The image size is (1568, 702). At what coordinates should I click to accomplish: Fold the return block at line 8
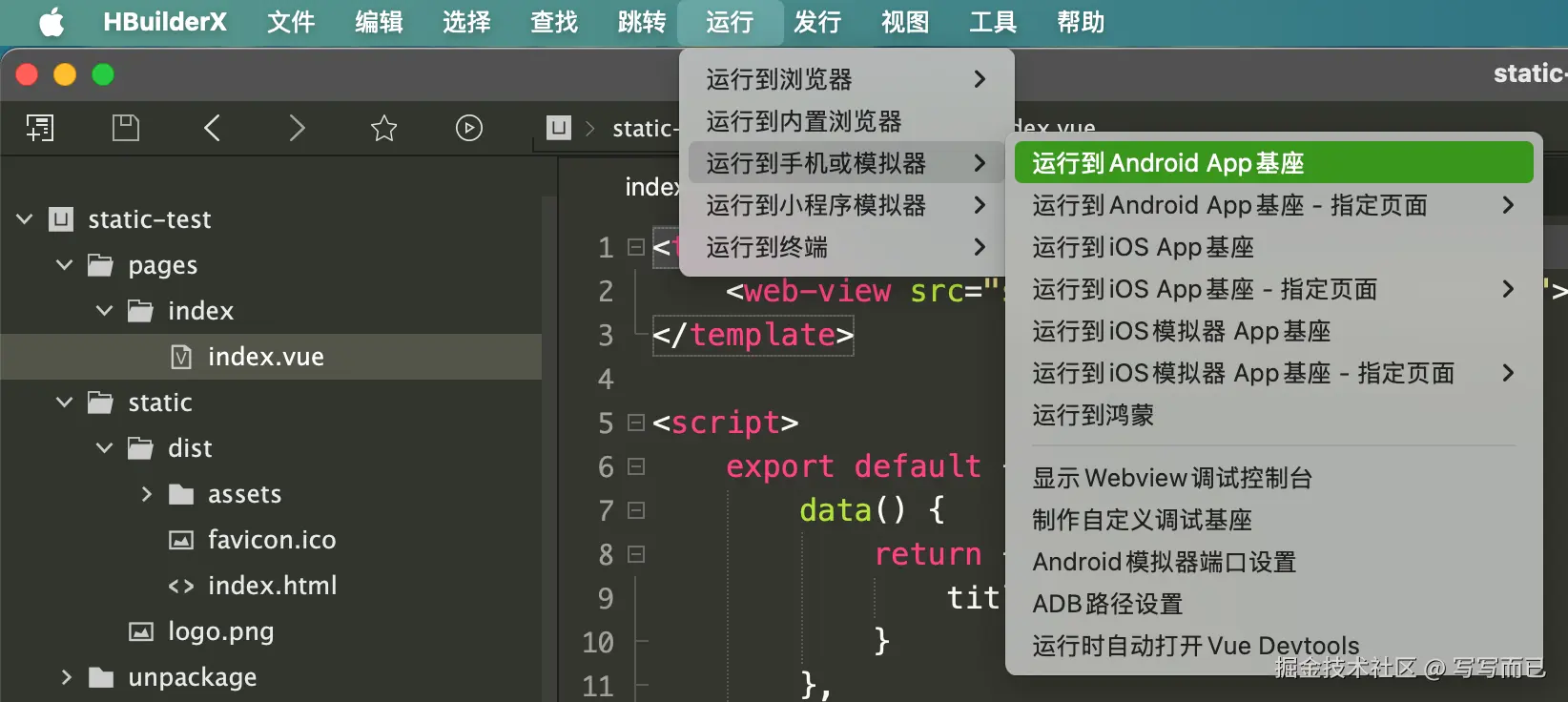pos(636,554)
